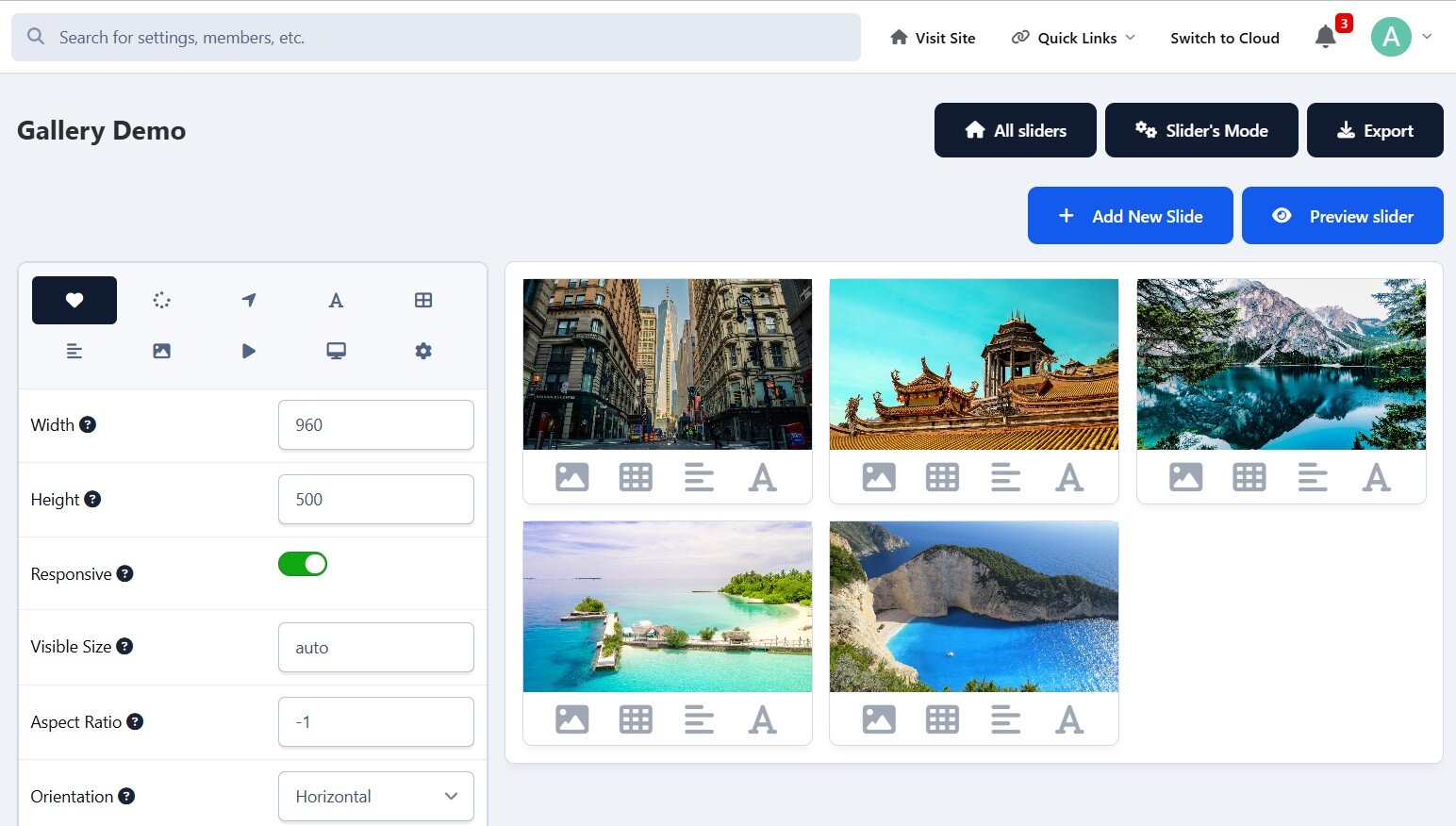Open the Orientation dropdown
Viewport: 1456px width, 826px height.
point(376,796)
